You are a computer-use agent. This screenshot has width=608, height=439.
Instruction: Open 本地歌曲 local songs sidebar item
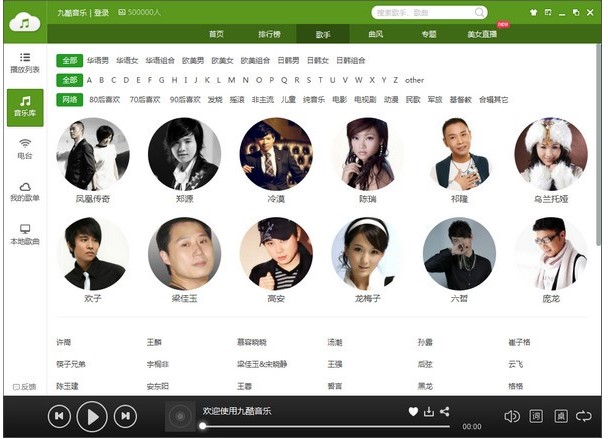pos(25,235)
